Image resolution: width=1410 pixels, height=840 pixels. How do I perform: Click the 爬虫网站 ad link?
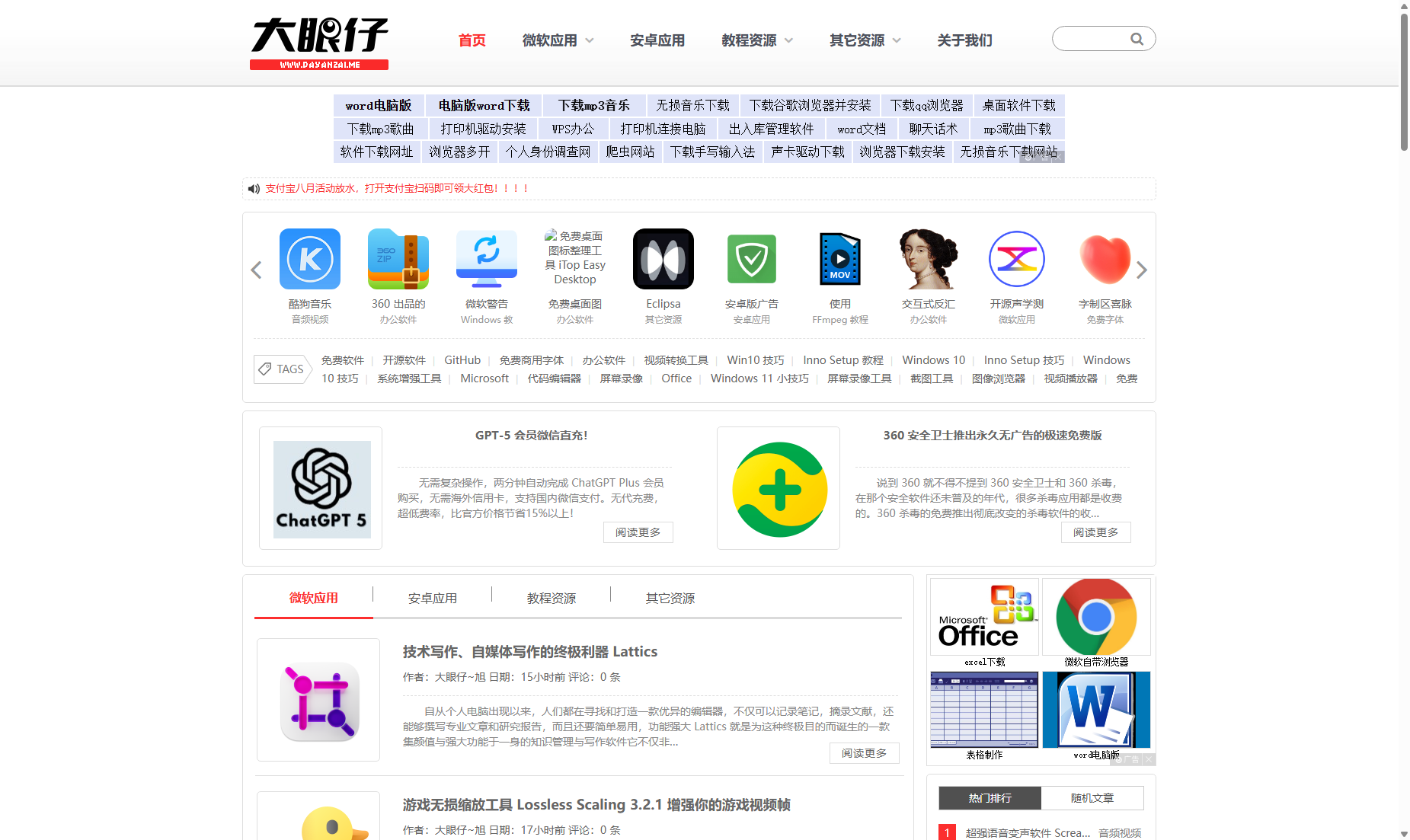[x=631, y=152]
